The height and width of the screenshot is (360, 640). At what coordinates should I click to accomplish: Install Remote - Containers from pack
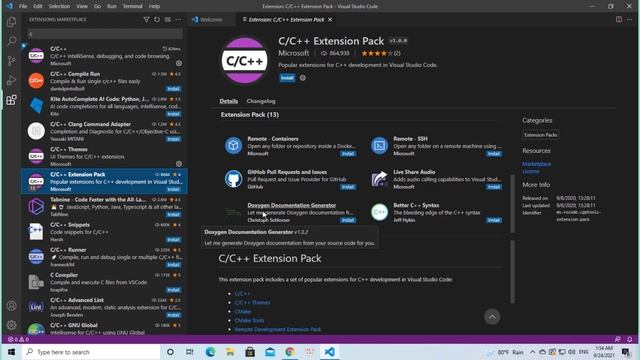348,154
